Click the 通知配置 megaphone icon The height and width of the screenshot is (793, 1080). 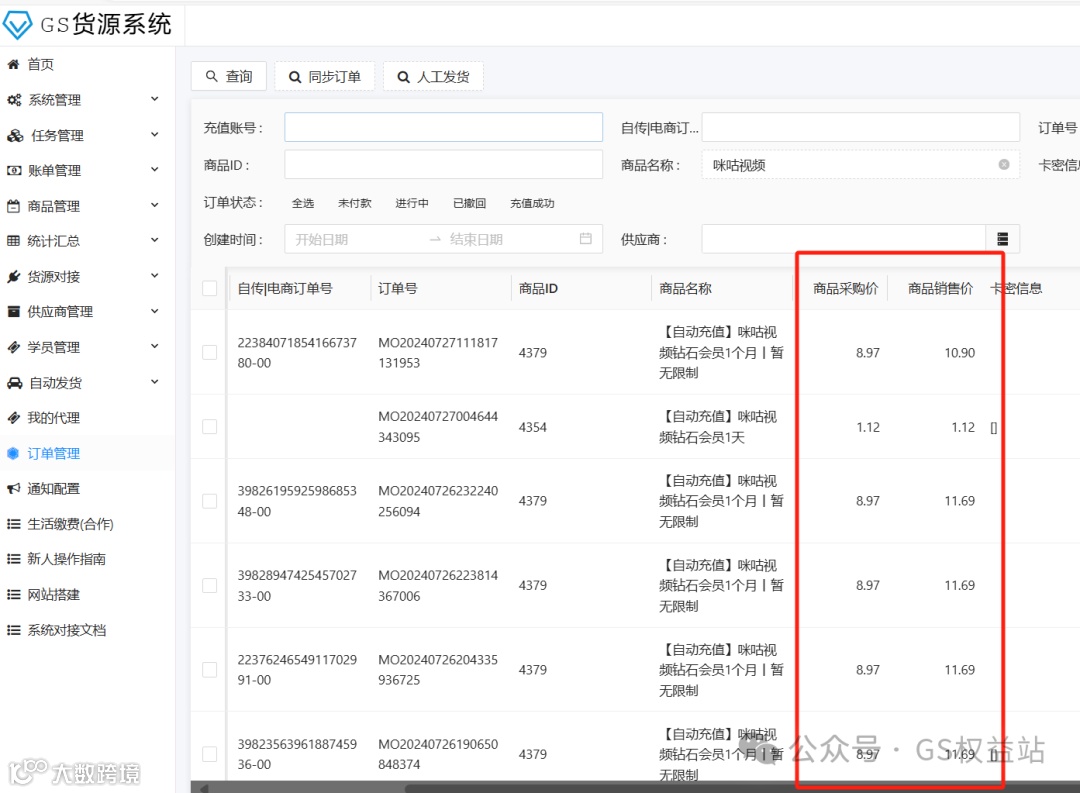pos(13,488)
